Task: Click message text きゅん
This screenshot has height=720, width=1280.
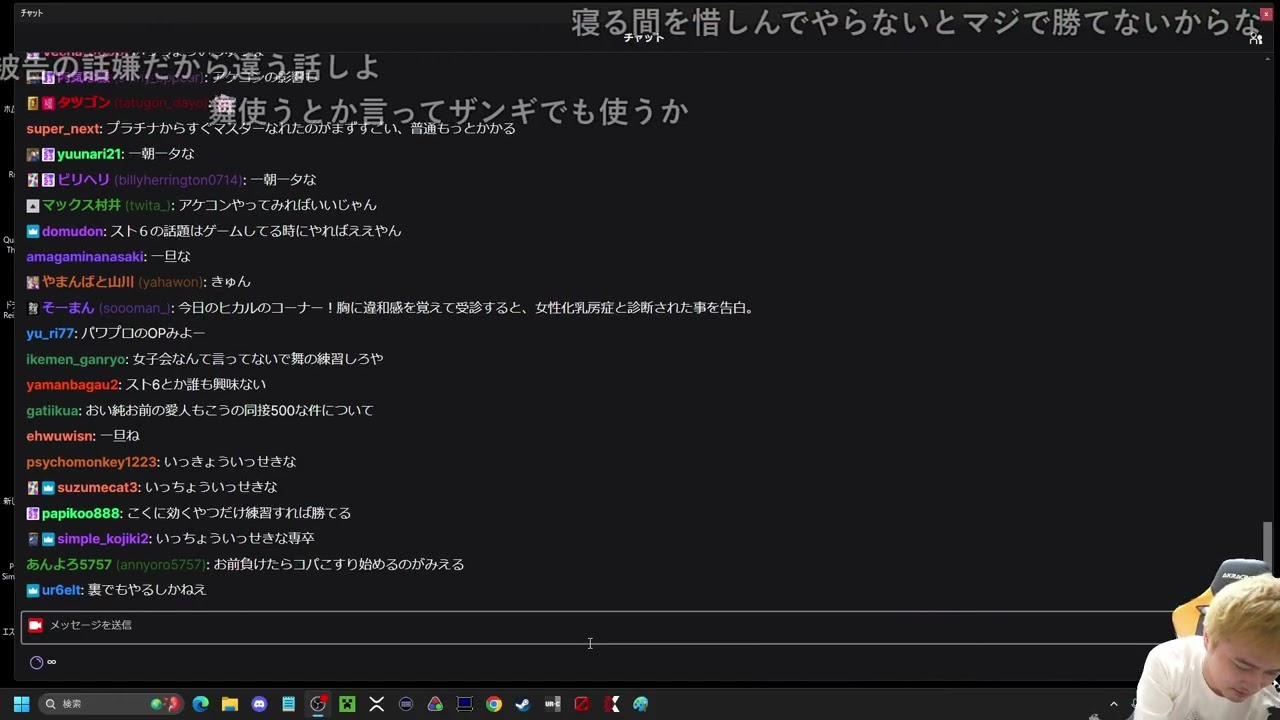Action: pos(230,282)
